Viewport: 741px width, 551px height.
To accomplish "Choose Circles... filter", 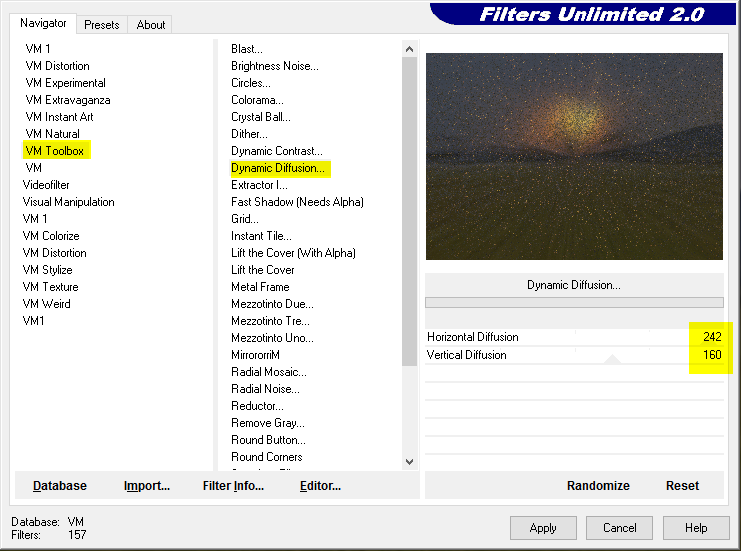I will click(x=250, y=83).
